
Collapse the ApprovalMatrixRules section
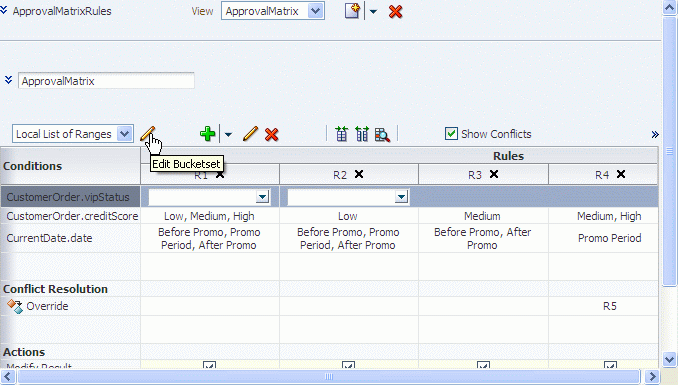(4, 10)
